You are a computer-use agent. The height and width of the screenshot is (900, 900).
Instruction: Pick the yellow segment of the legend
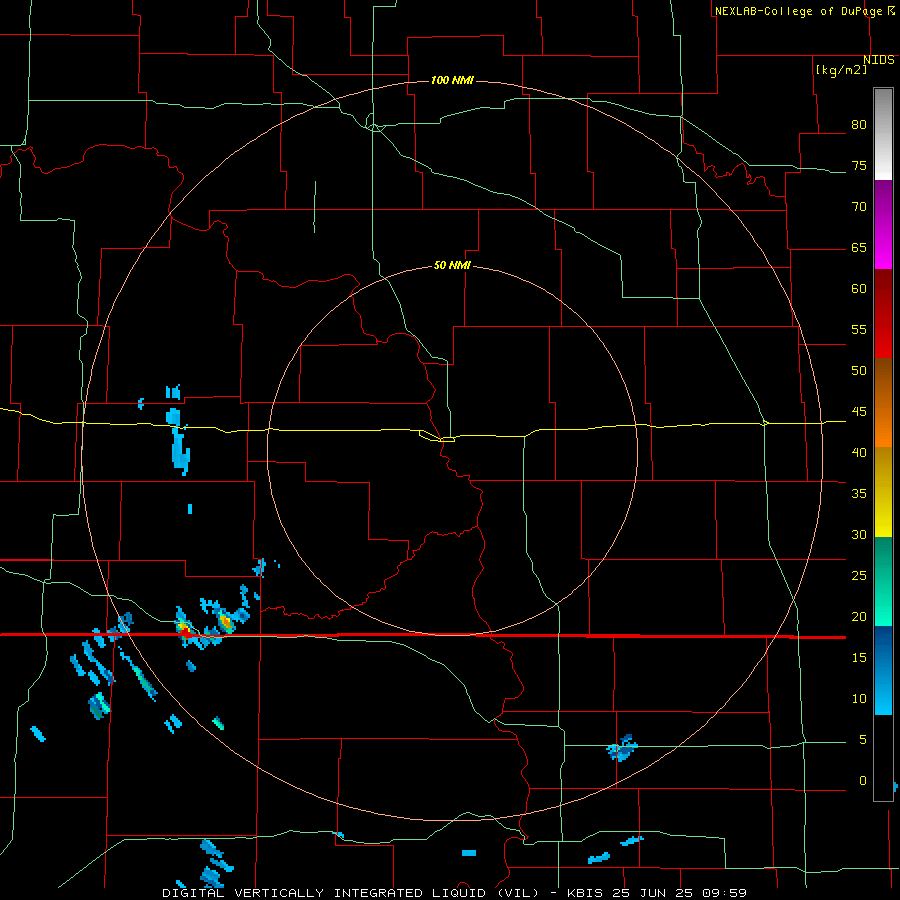pos(883,492)
